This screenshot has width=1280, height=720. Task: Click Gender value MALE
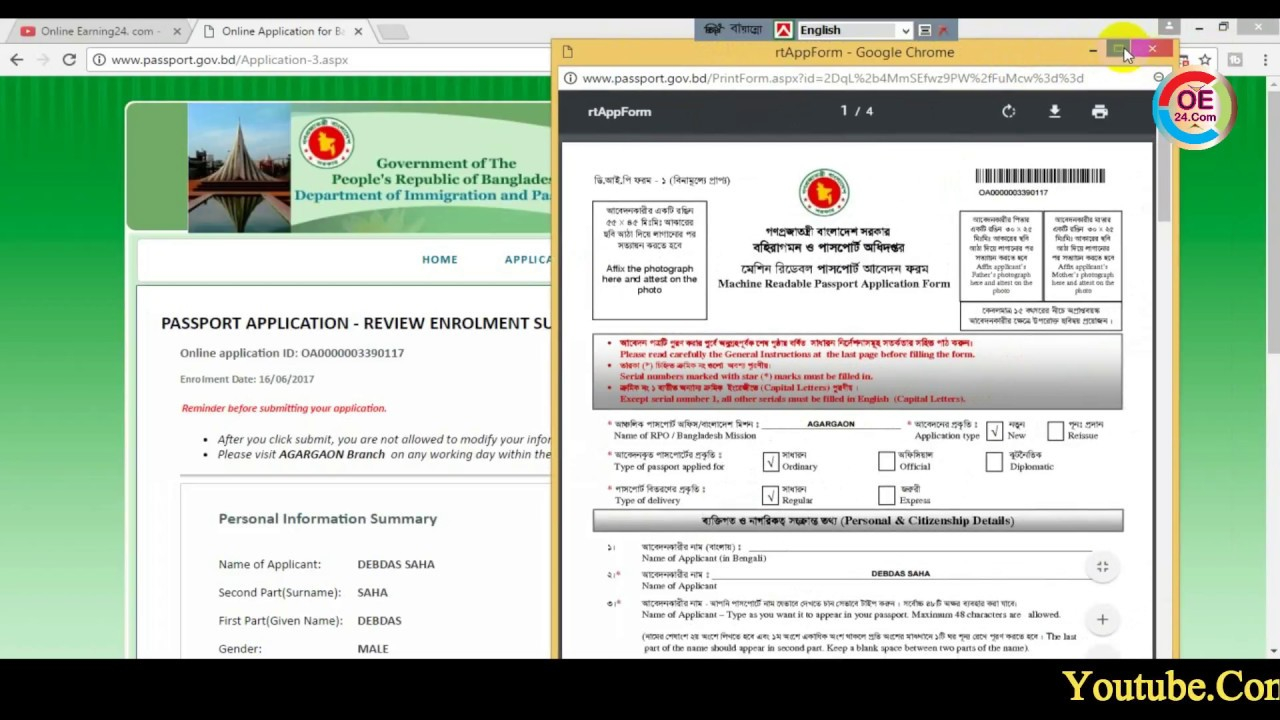pos(373,649)
